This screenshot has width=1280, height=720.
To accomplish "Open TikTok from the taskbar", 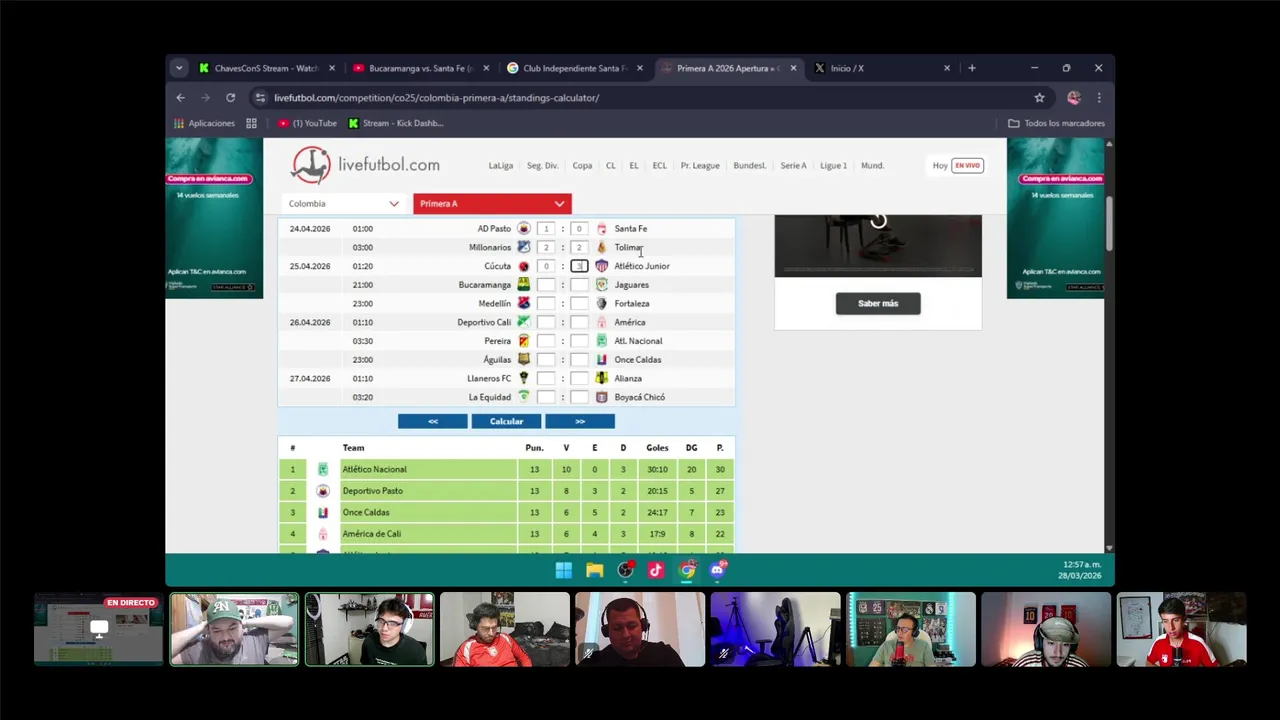I will [x=656, y=570].
